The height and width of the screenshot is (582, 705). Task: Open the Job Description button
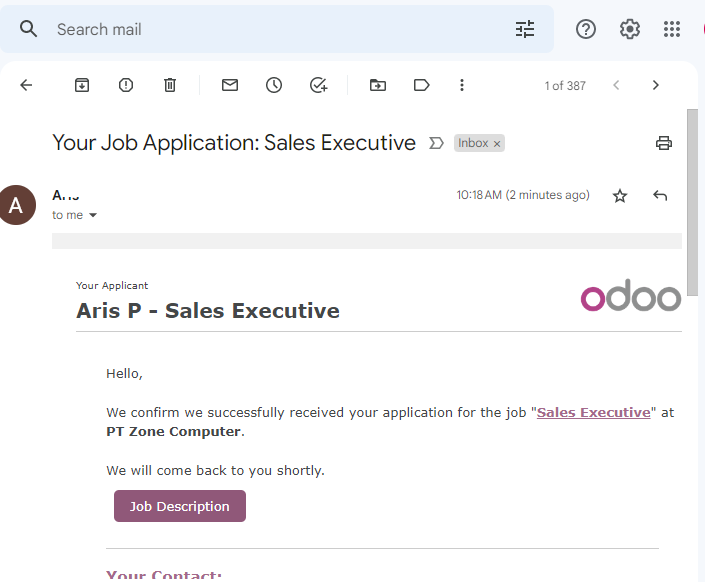(x=180, y=506)
